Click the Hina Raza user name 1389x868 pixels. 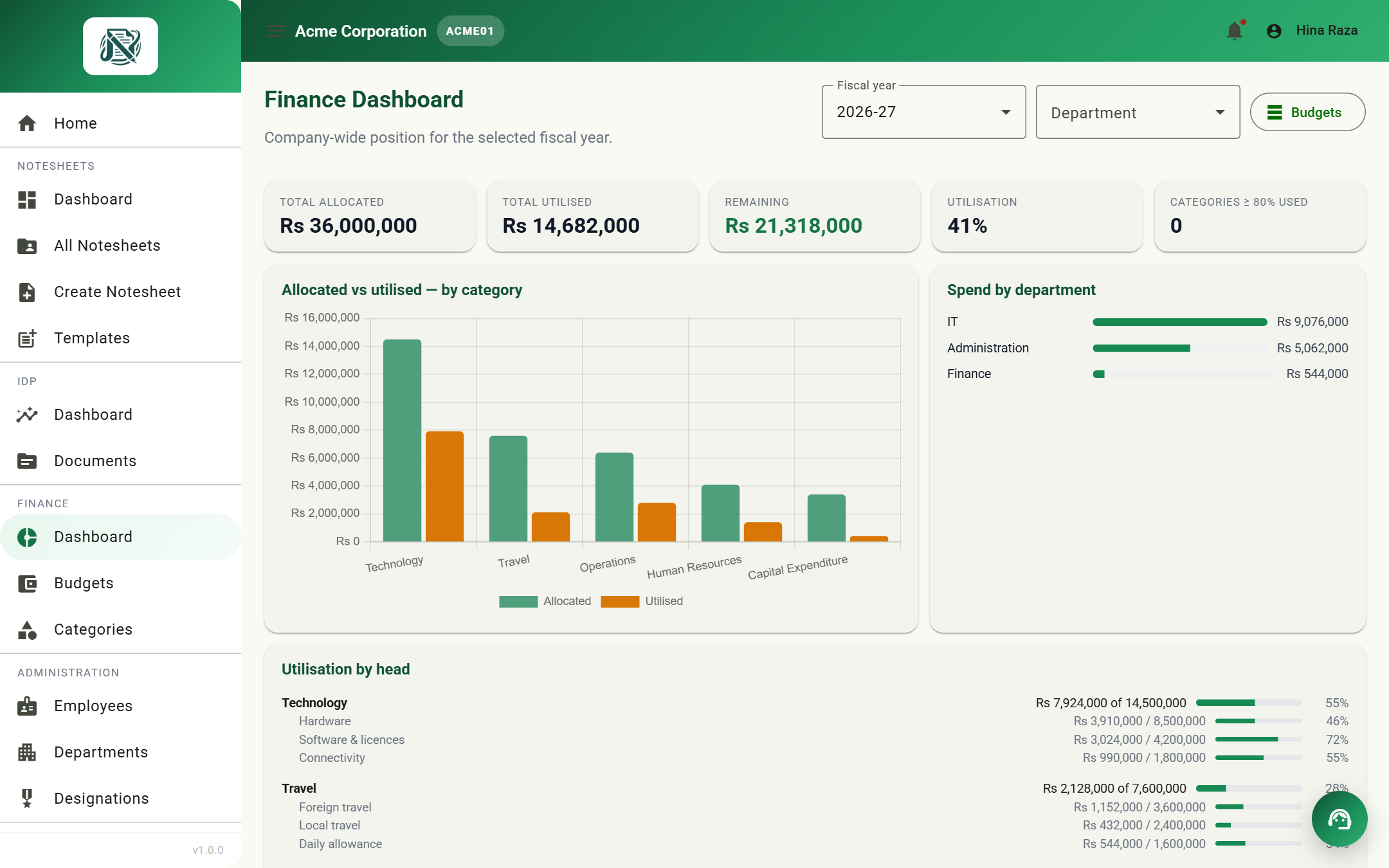click(x=1327, y=30)
